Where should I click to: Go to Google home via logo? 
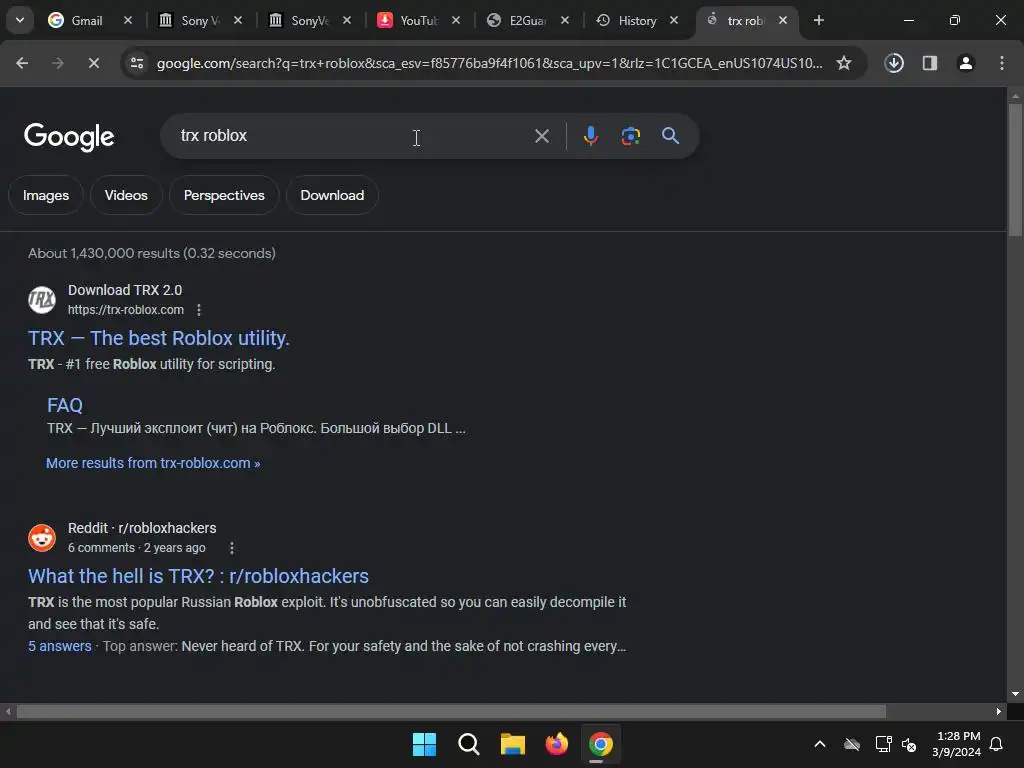pos(69,136)
